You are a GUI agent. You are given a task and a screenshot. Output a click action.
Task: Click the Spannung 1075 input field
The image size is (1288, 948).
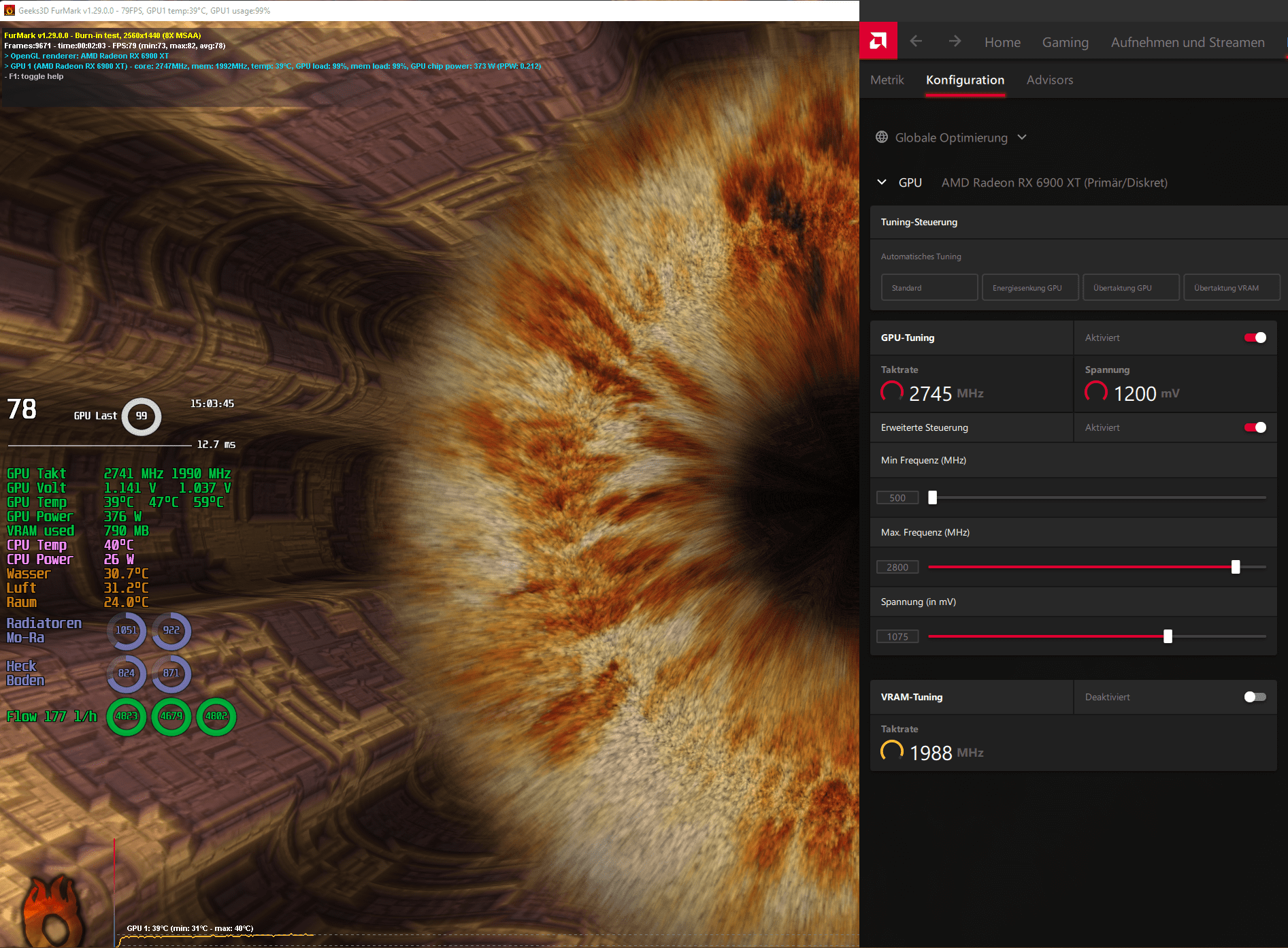(x=897, y=636)
